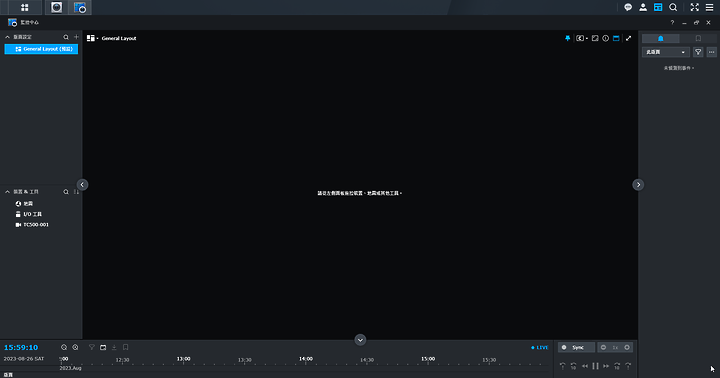This screenshot has width=720, height=378.
Task: Select the Monitor Center taskbar app
Action: 79,7
